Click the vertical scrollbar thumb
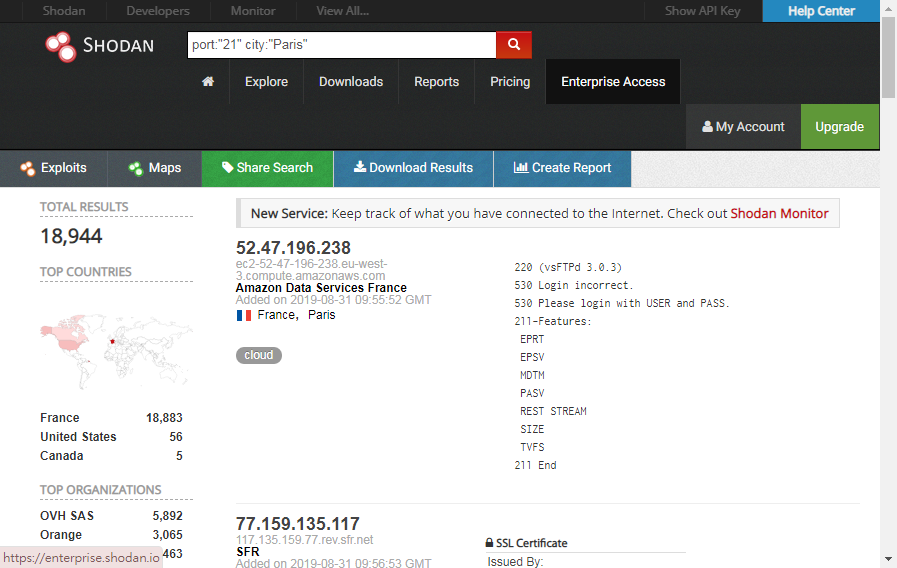 pos(888,57)
